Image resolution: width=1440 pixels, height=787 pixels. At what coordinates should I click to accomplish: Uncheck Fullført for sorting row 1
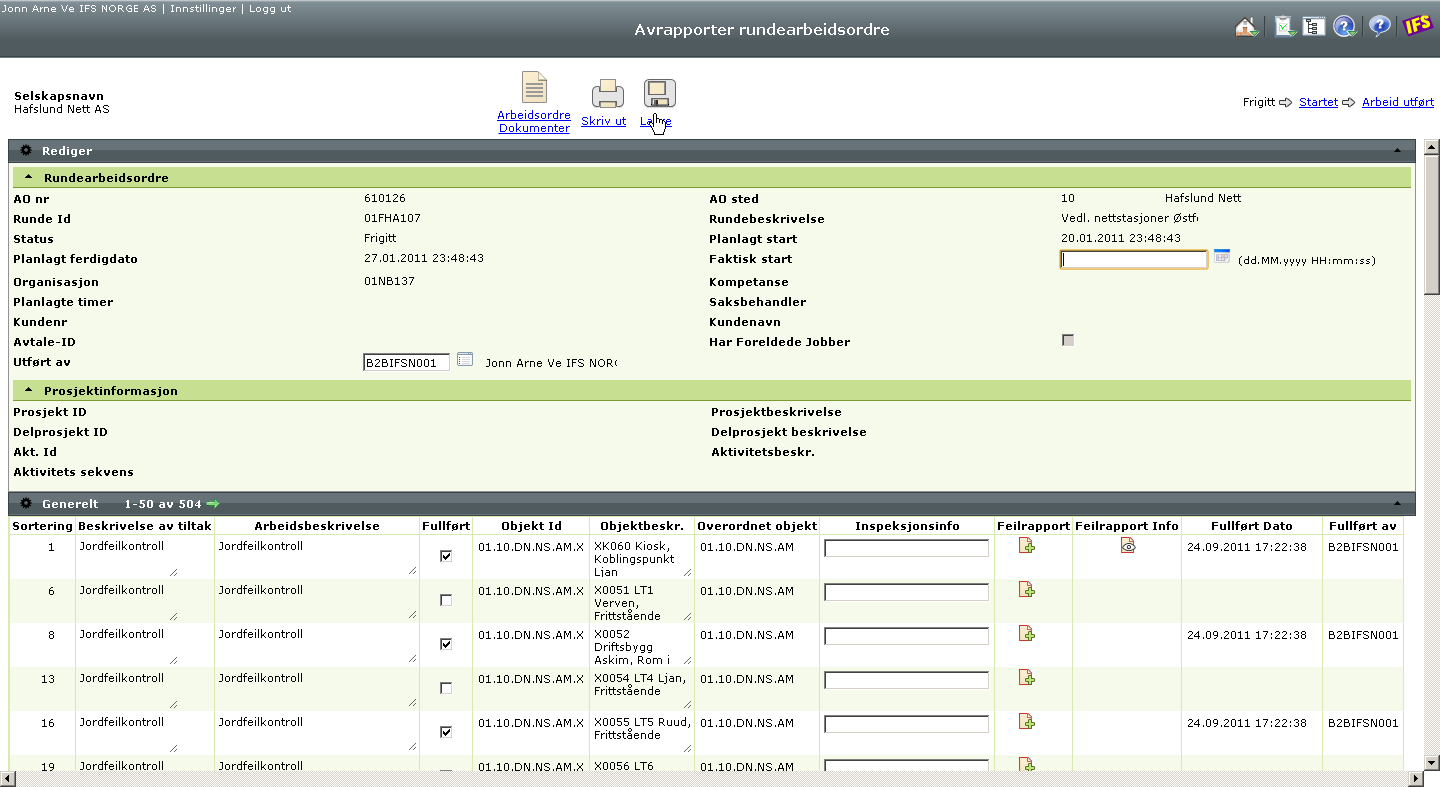click(x=446, y=556)
